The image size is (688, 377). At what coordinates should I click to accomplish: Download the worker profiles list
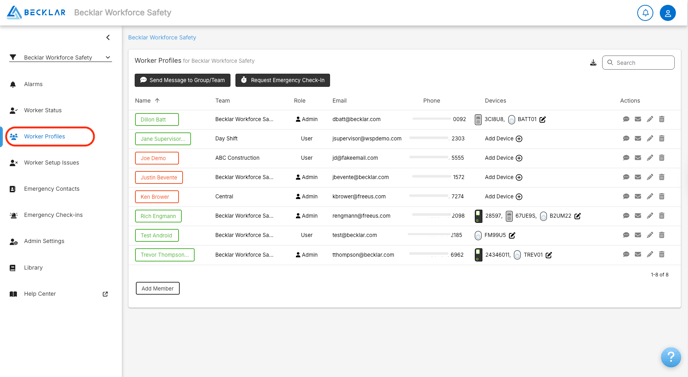pyautogui.click(x=593, y=63)
